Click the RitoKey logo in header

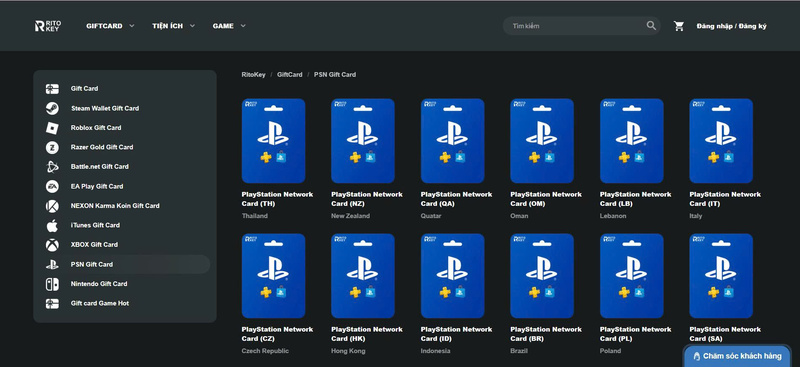47,26
